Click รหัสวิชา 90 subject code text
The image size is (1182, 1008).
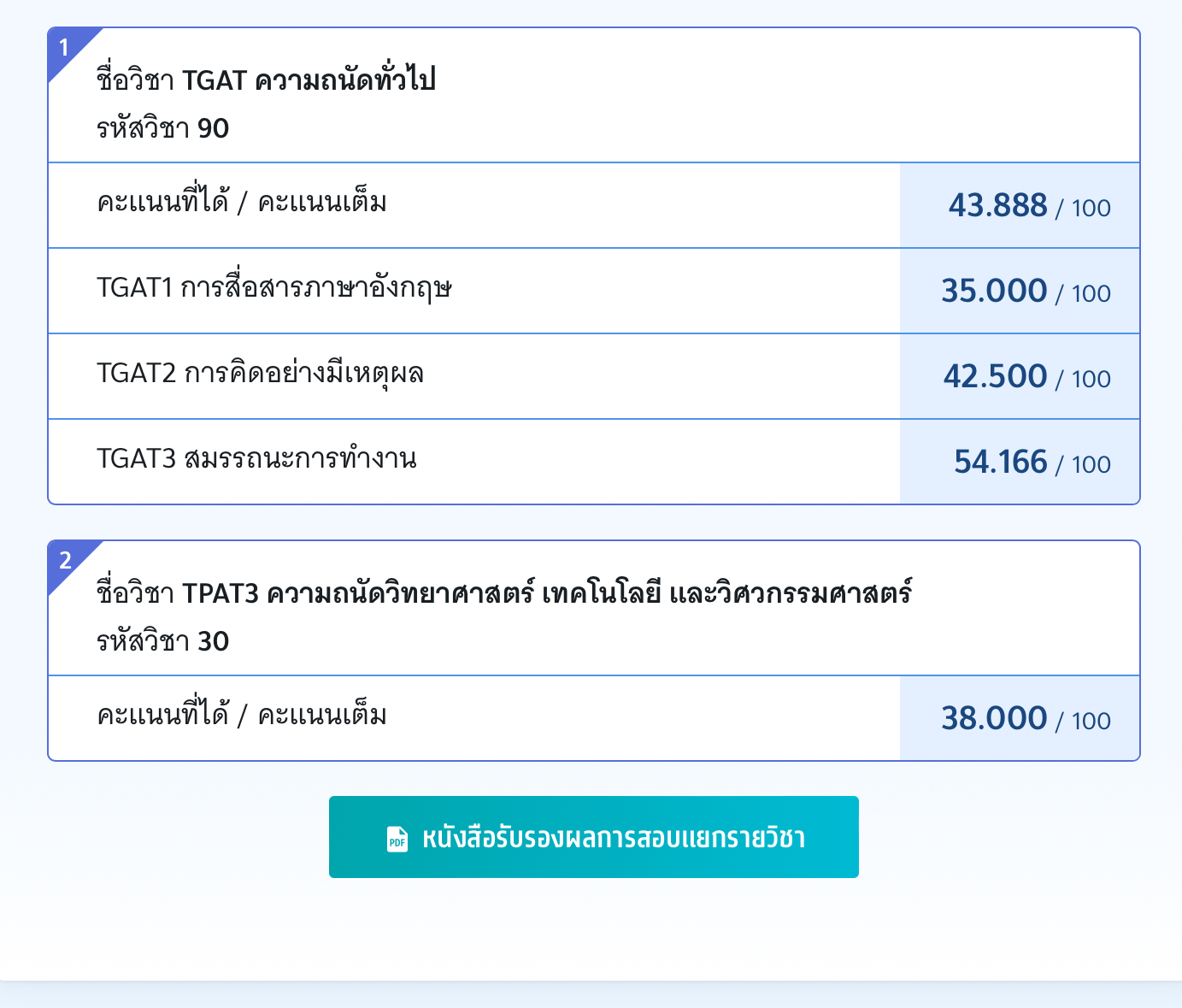[162, 128]
